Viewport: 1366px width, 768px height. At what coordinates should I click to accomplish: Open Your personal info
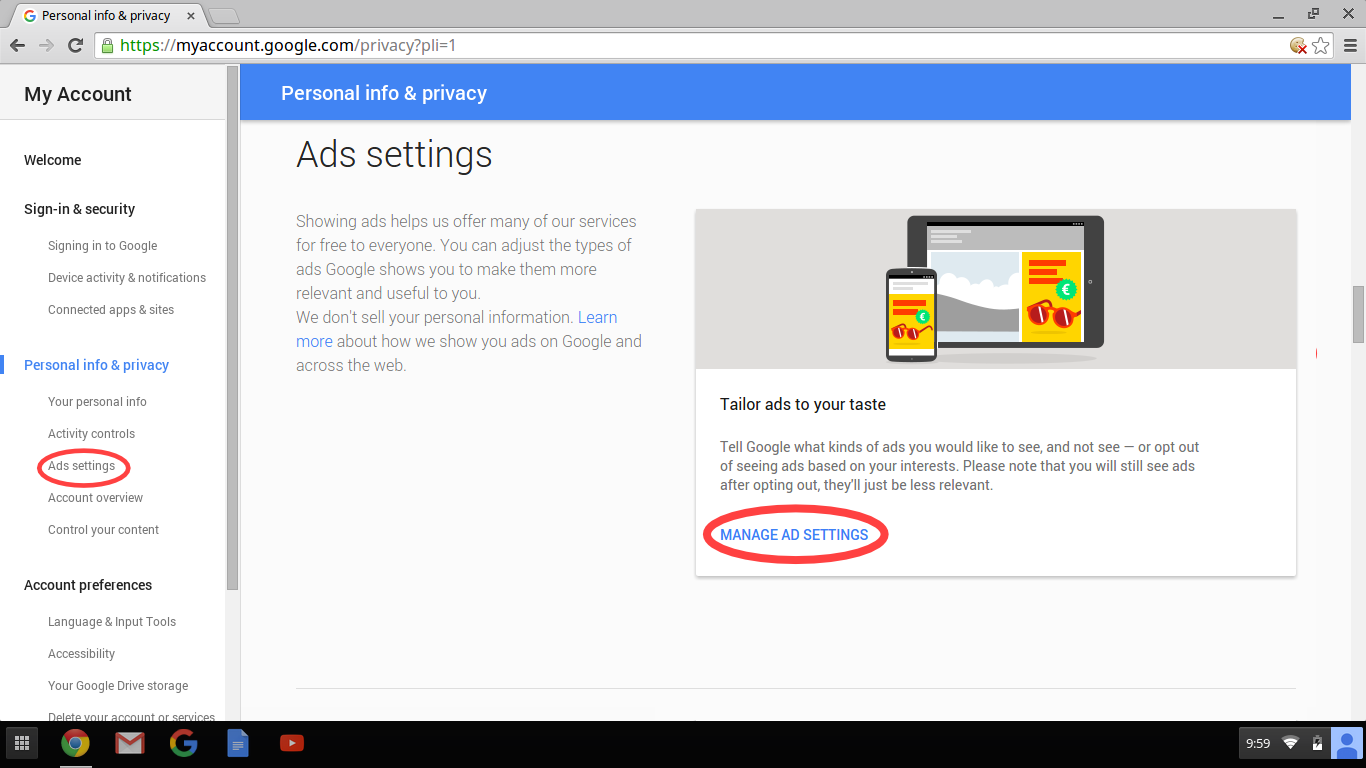coord(97,402)
